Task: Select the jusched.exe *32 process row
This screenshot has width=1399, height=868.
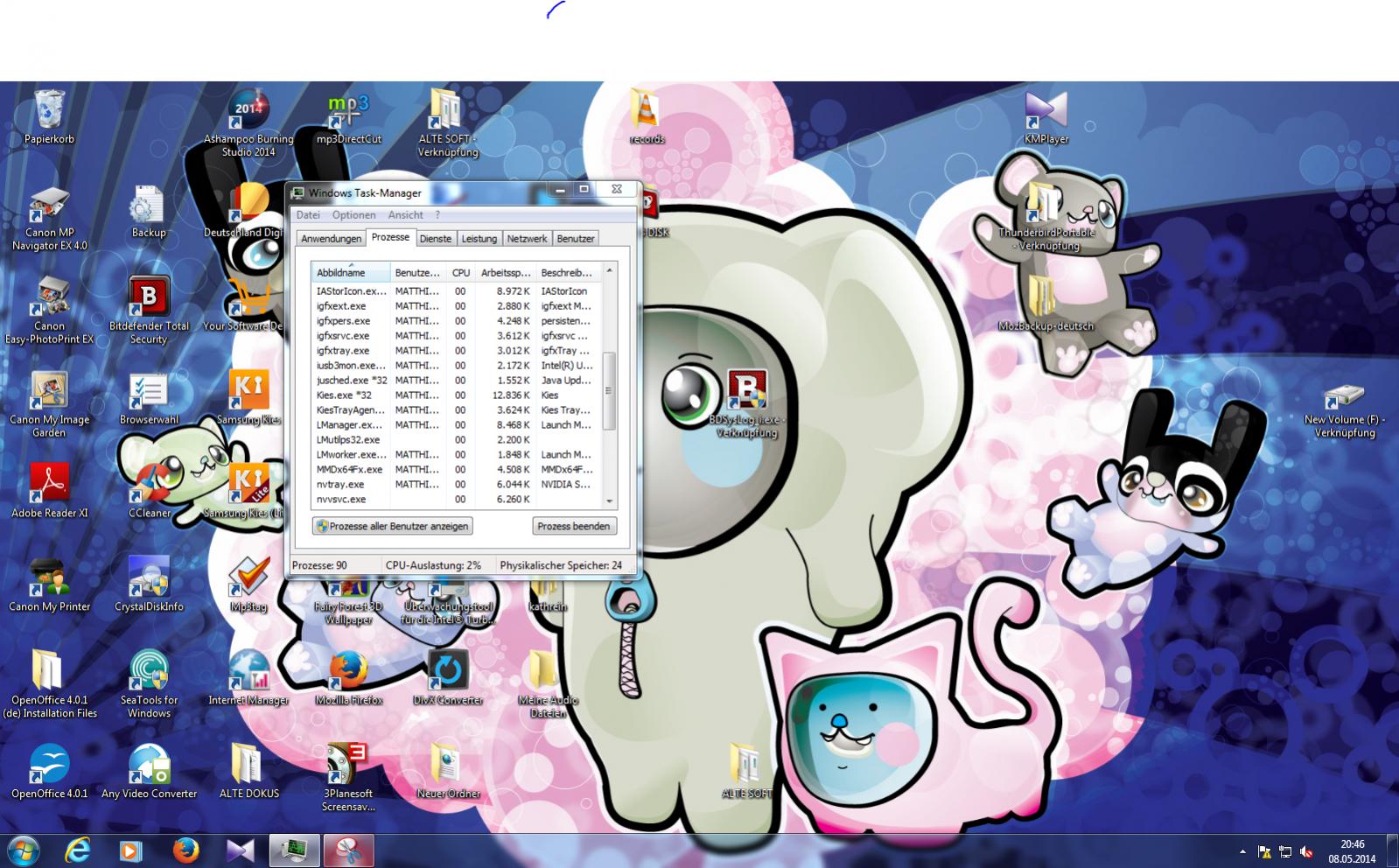Action: (x=457, y=380)
